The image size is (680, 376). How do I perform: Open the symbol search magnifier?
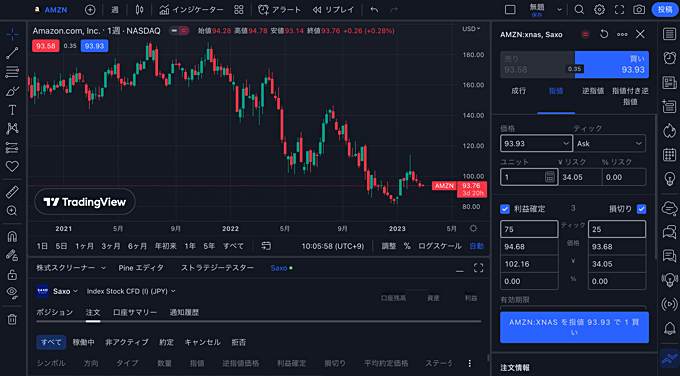[x=579, y=10]
